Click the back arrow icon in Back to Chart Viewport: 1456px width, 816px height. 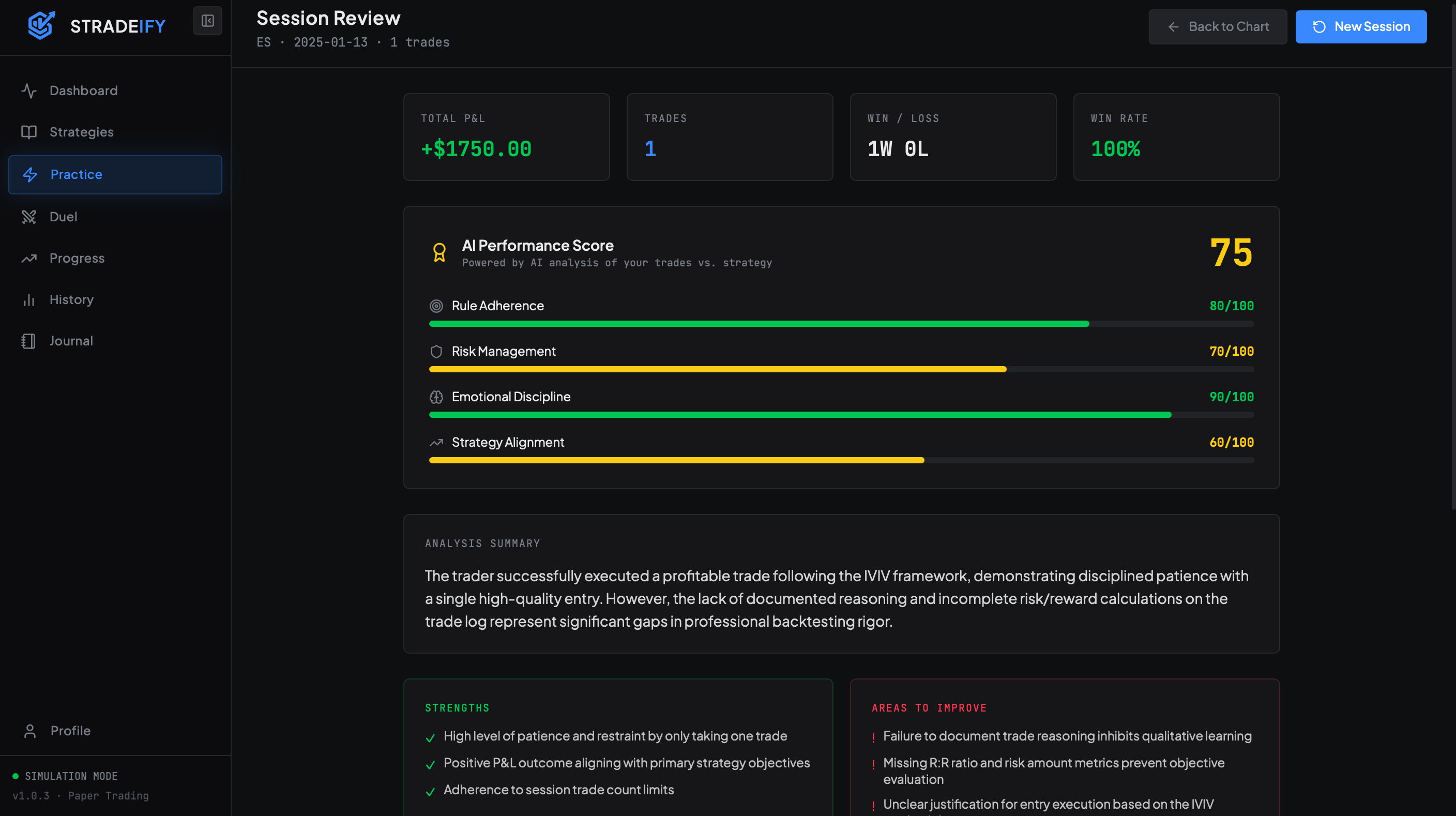tap(1173, 26)
